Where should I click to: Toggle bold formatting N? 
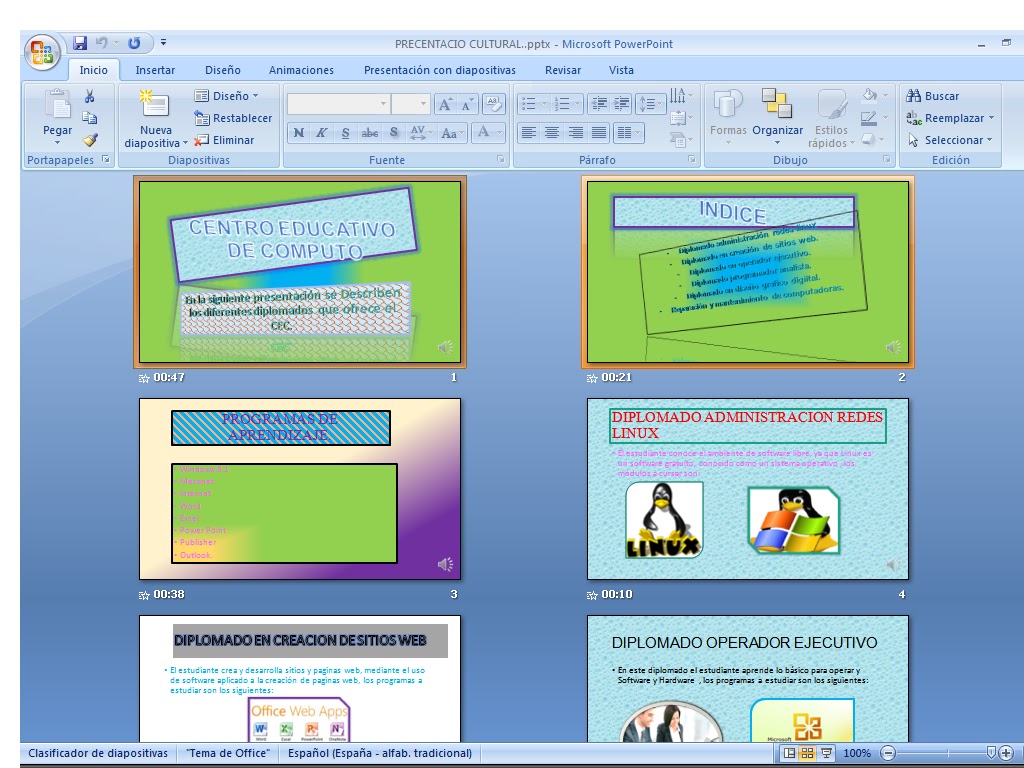click(x=298, y=133)
